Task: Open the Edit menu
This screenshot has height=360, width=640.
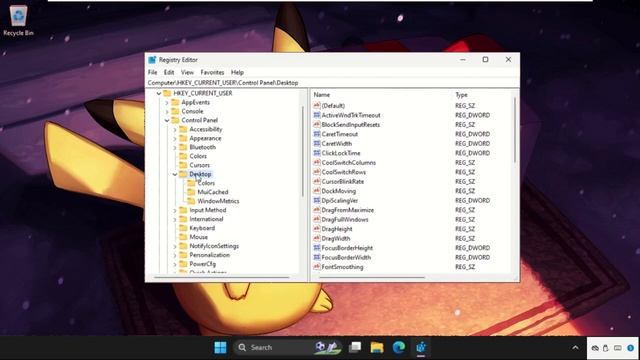Action: [x=169, y=72]
